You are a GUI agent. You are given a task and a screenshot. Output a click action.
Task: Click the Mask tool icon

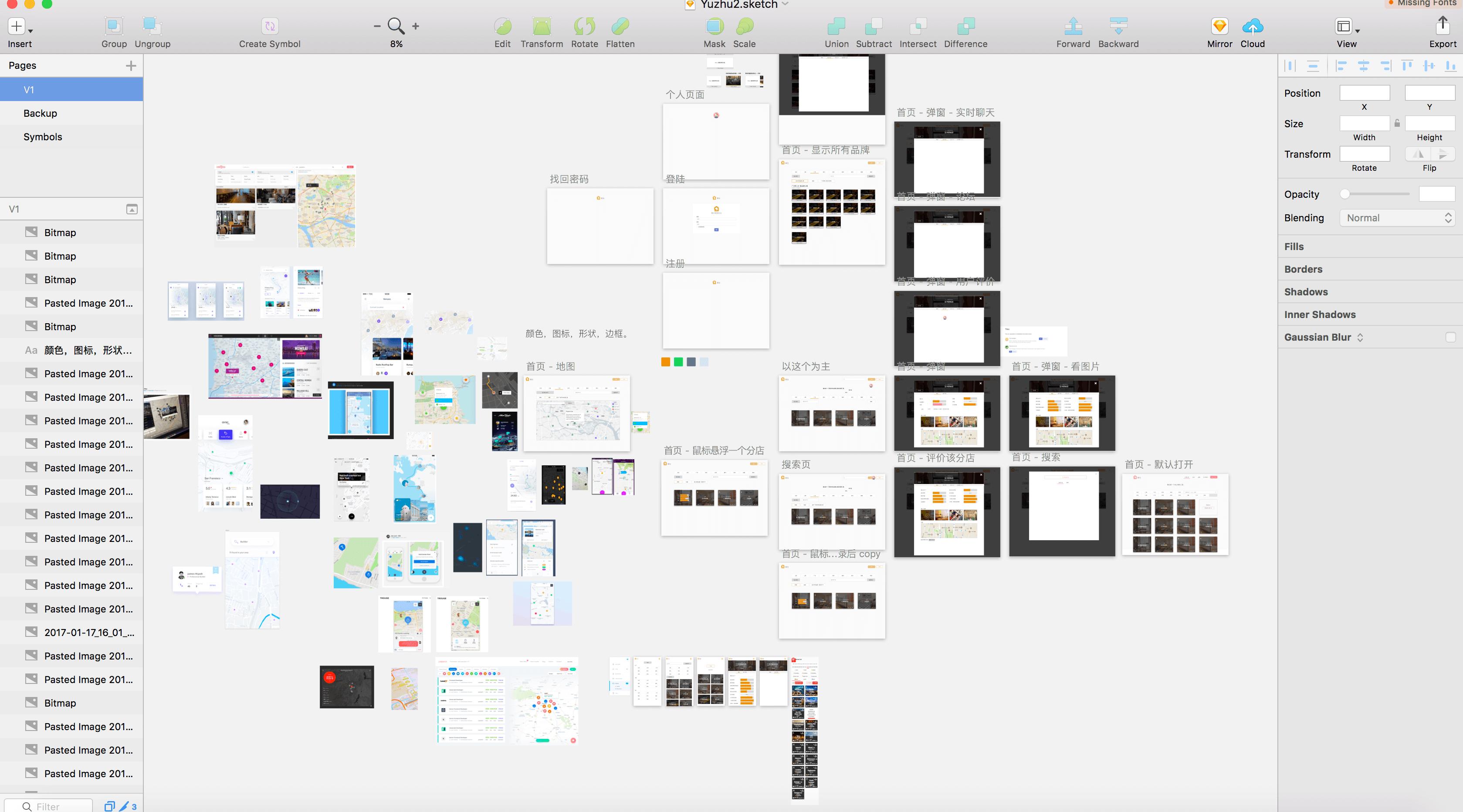(x=714, y=27)
